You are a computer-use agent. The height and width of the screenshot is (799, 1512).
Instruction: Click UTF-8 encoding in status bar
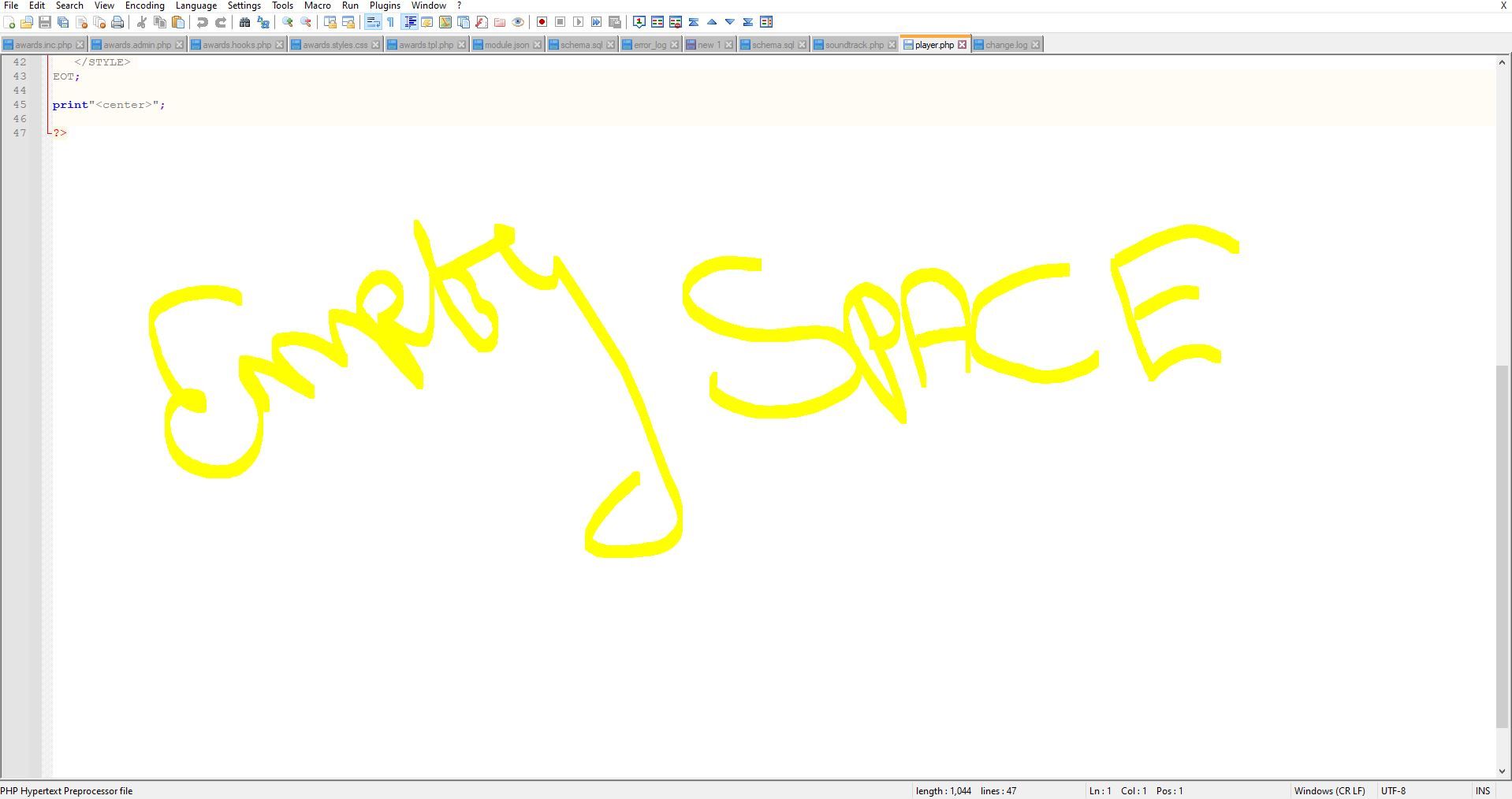(x=1393, y=791)
